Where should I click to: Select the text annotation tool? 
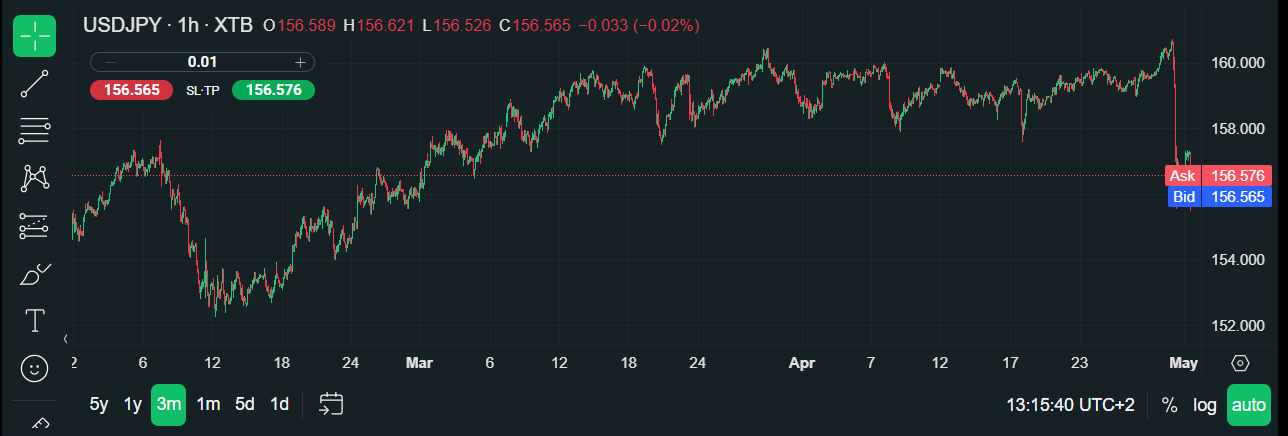coord(35,320)
